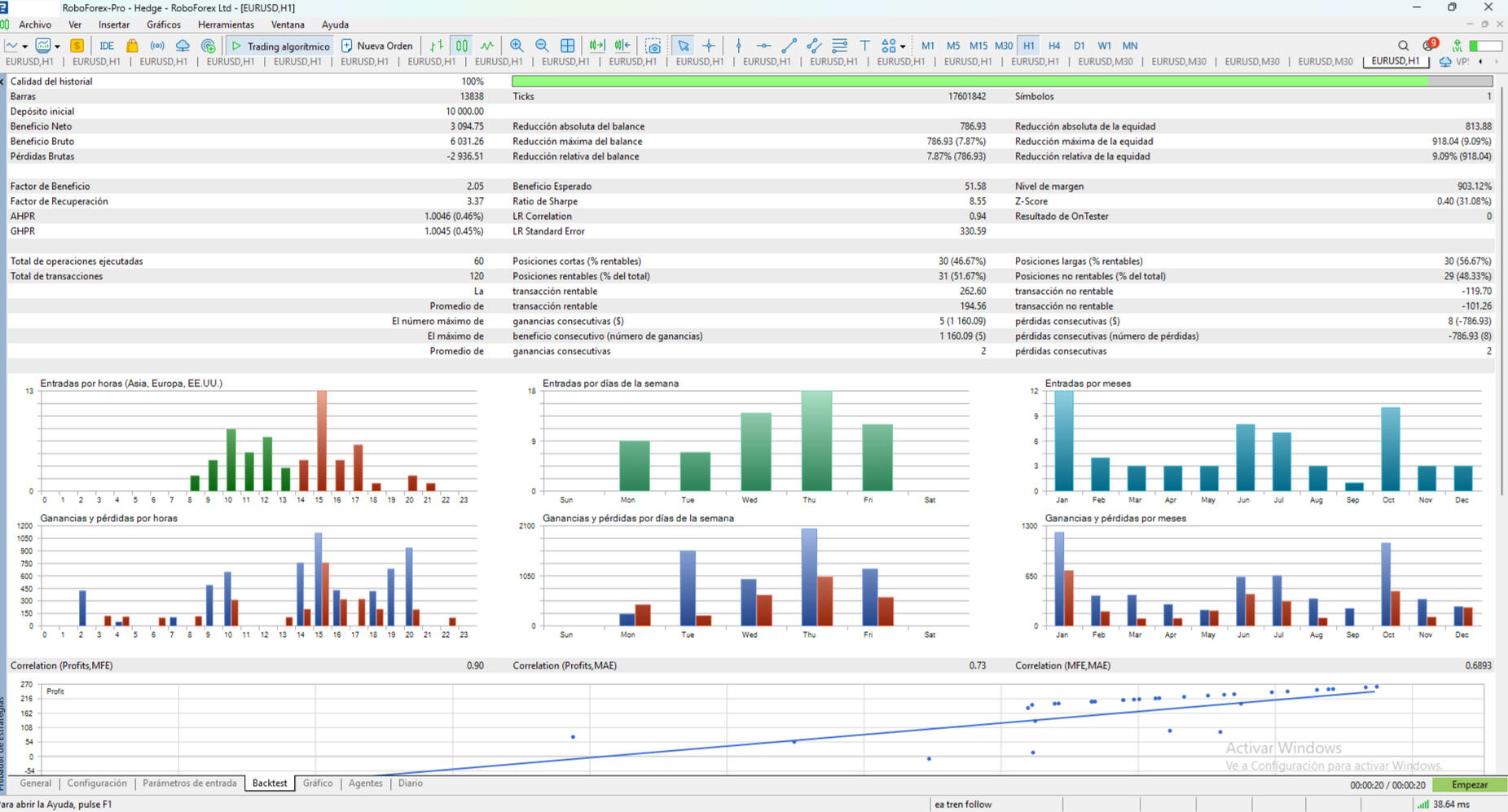Viewport: 1508px width, 812px height.
Task: Toggle Trading algorítmico on or off
Action: click(x=280, y=46)
